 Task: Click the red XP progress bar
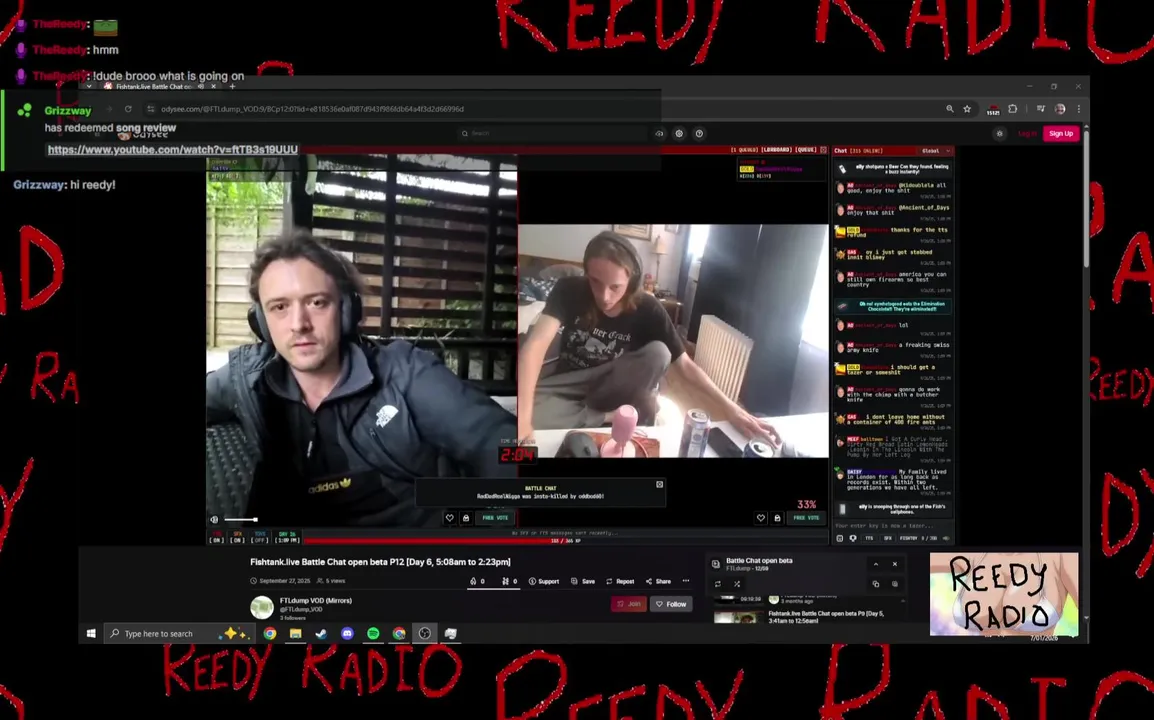[566, 540]
